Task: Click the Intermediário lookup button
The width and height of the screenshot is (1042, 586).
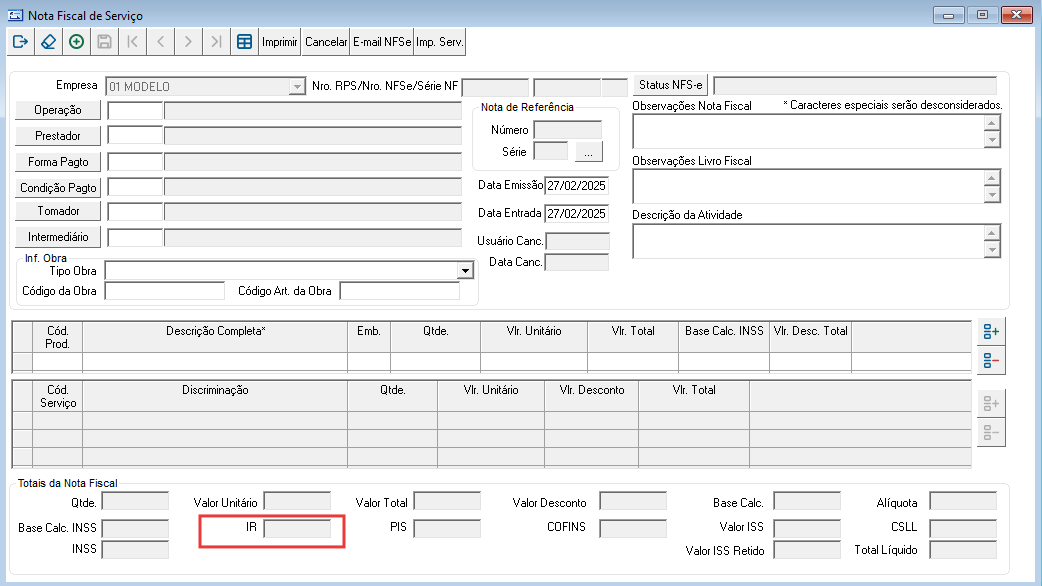Action: coord(58,237)
